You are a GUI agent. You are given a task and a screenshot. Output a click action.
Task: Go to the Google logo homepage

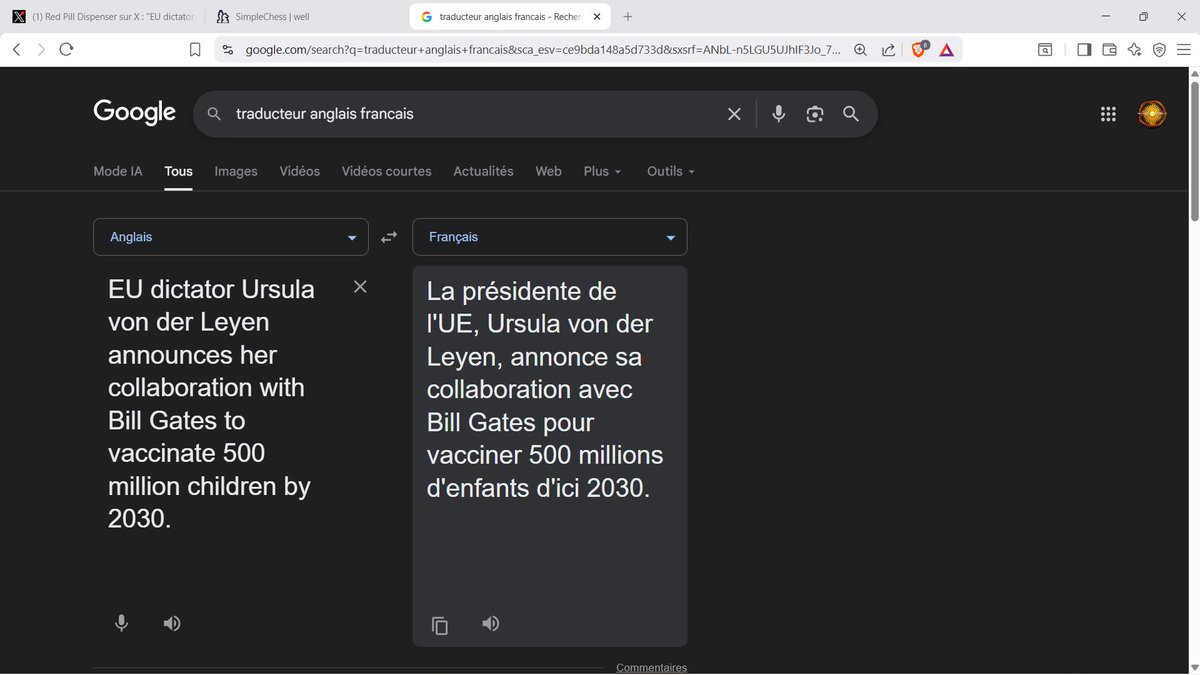pyautogui.click(x=135, y=113)
